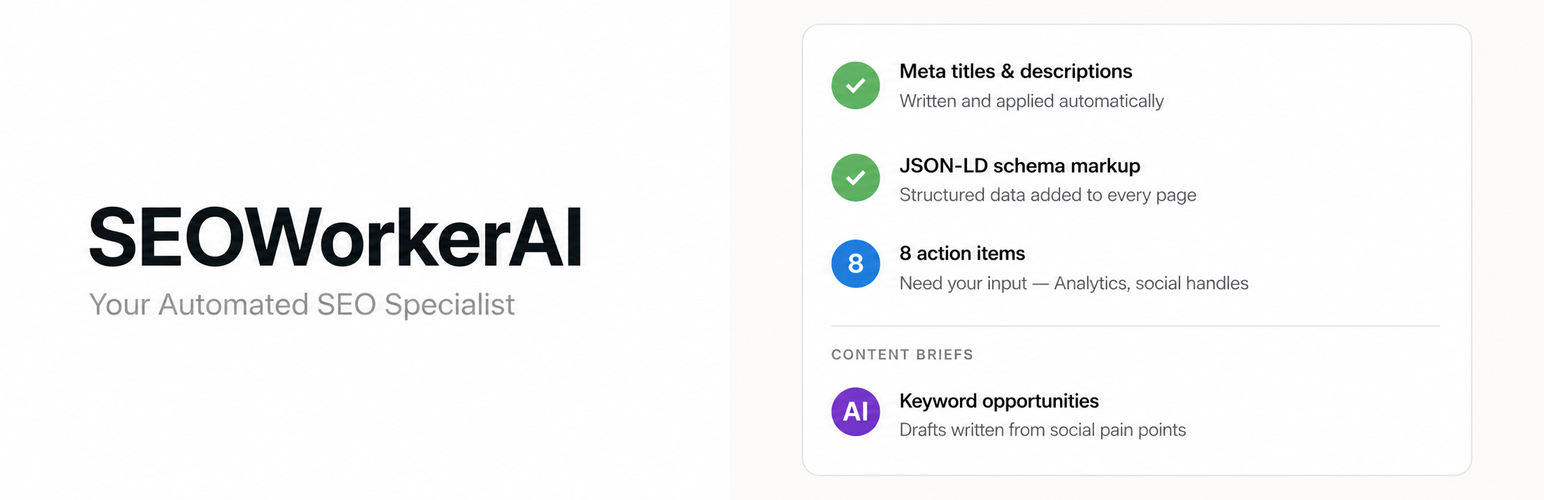
Task: Click the purple AI circle icon
Action: click(856, 412)
